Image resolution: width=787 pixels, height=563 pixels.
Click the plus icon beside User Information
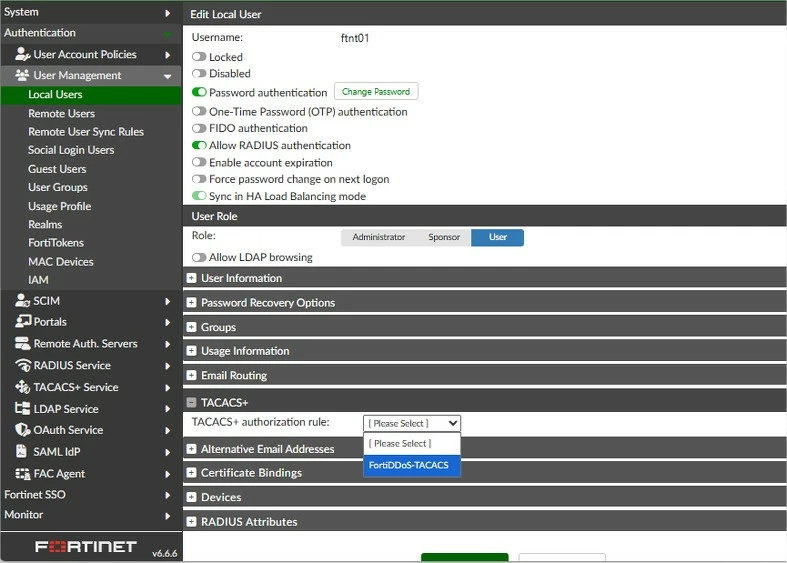(x=191, y=278)
